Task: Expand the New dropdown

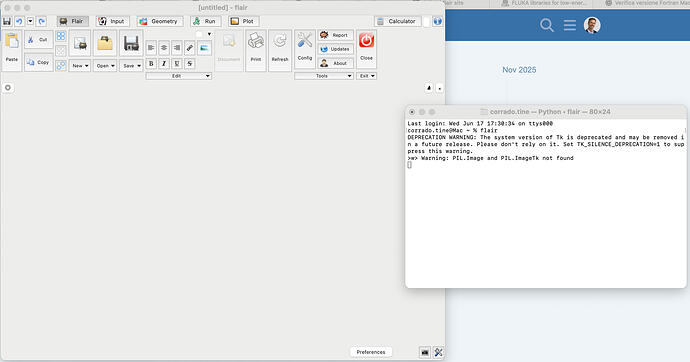Action: point(80,66)
